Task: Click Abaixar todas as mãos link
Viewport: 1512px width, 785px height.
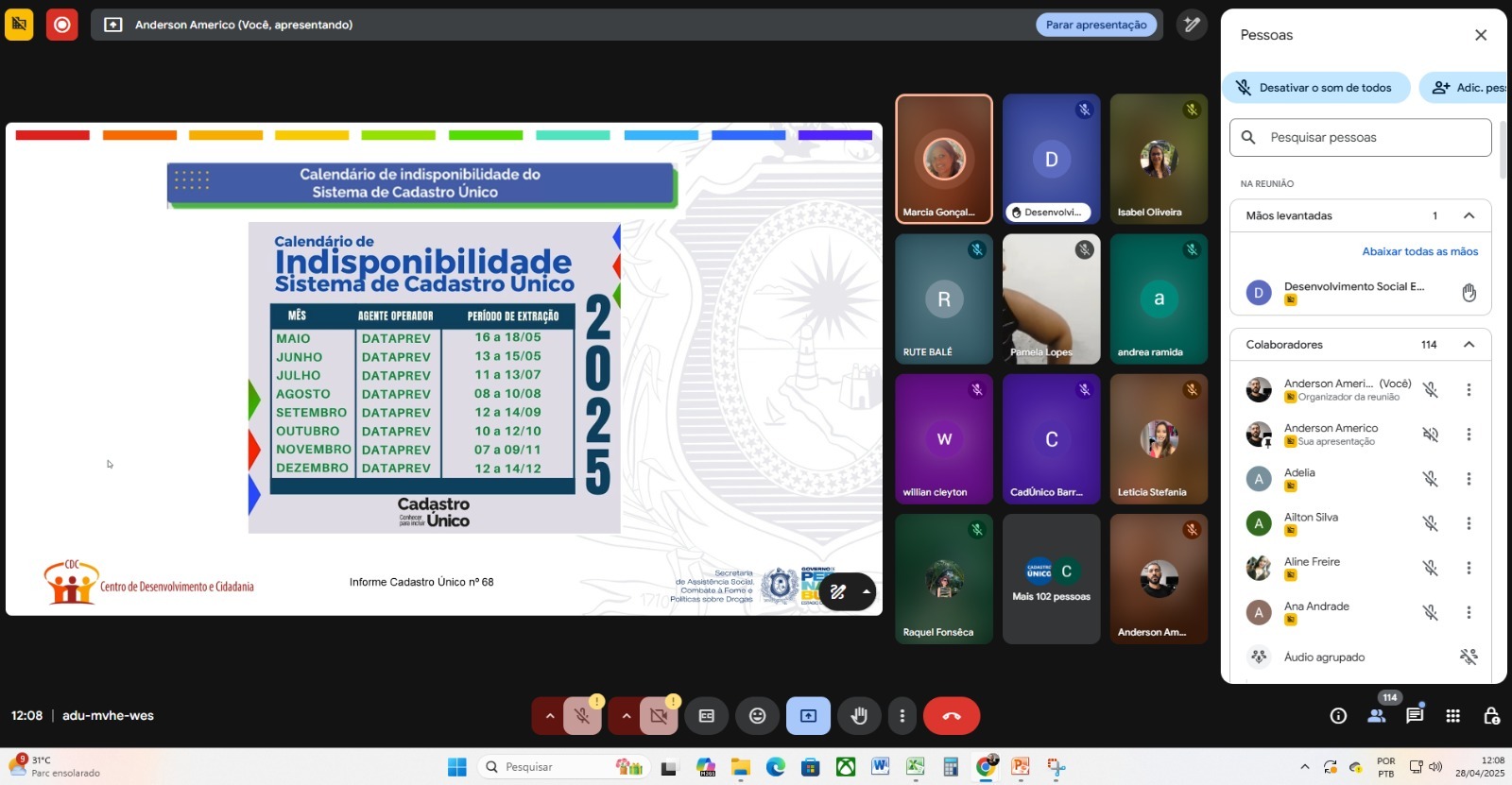Action: coord(1419,251)
